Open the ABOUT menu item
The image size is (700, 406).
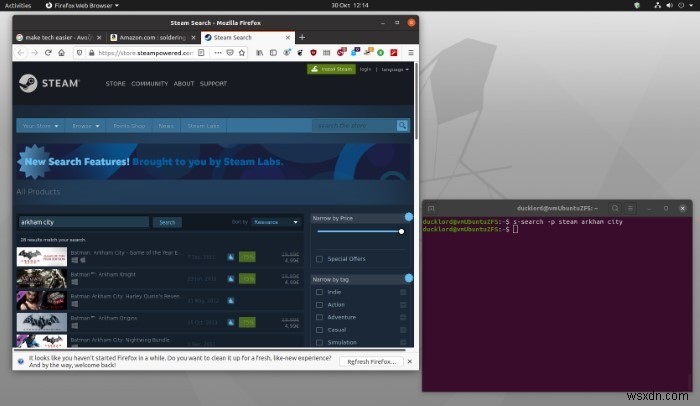tap(184, 84)
